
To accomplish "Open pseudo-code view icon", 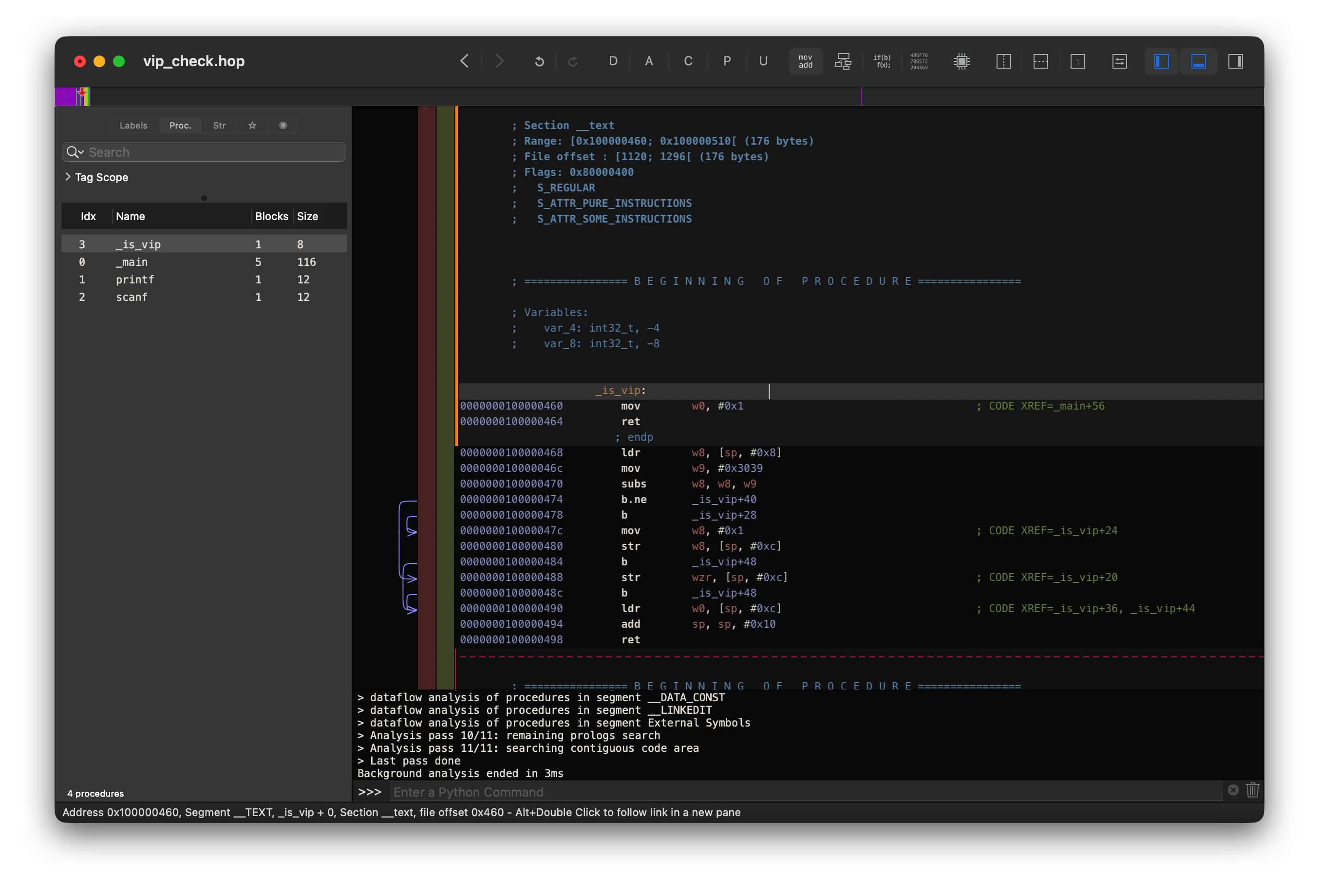I will coord(882,61).
